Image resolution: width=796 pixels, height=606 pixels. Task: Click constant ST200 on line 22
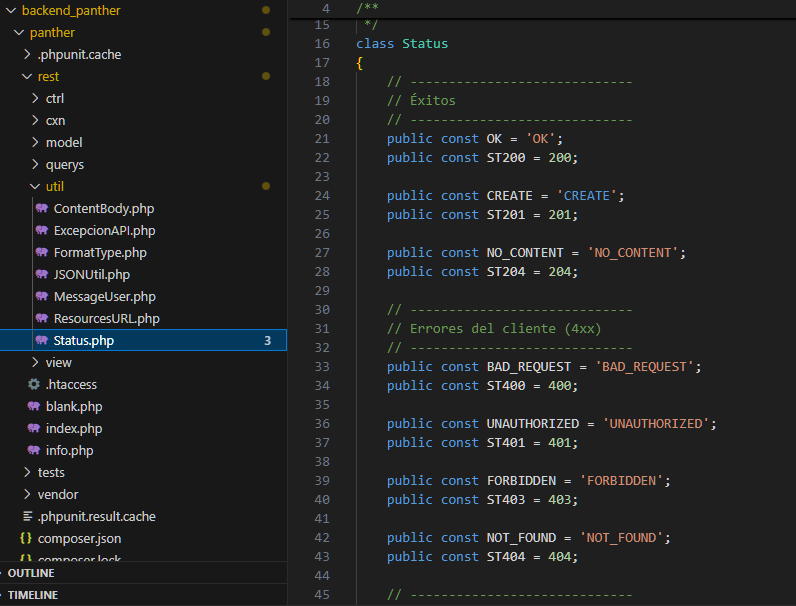506,158
